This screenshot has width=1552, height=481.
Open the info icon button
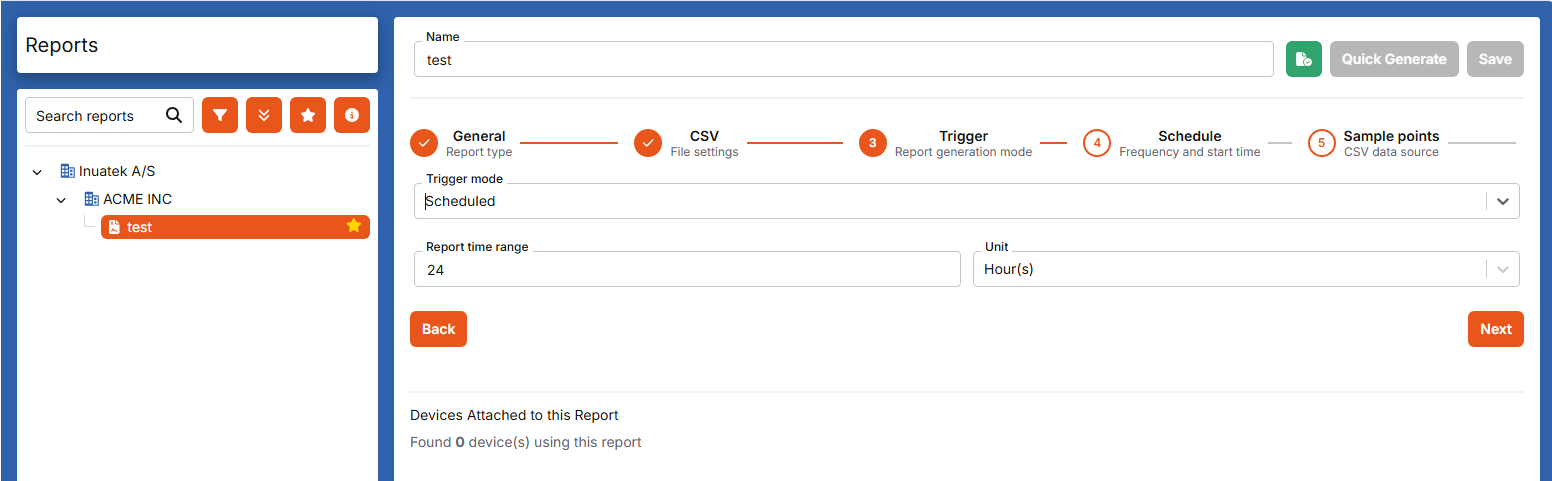click(x=352, y=115)
